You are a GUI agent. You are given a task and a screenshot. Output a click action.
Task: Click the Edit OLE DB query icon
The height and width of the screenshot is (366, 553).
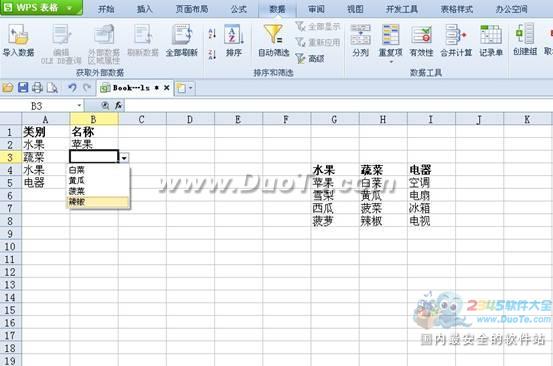(x=61, y=35)
